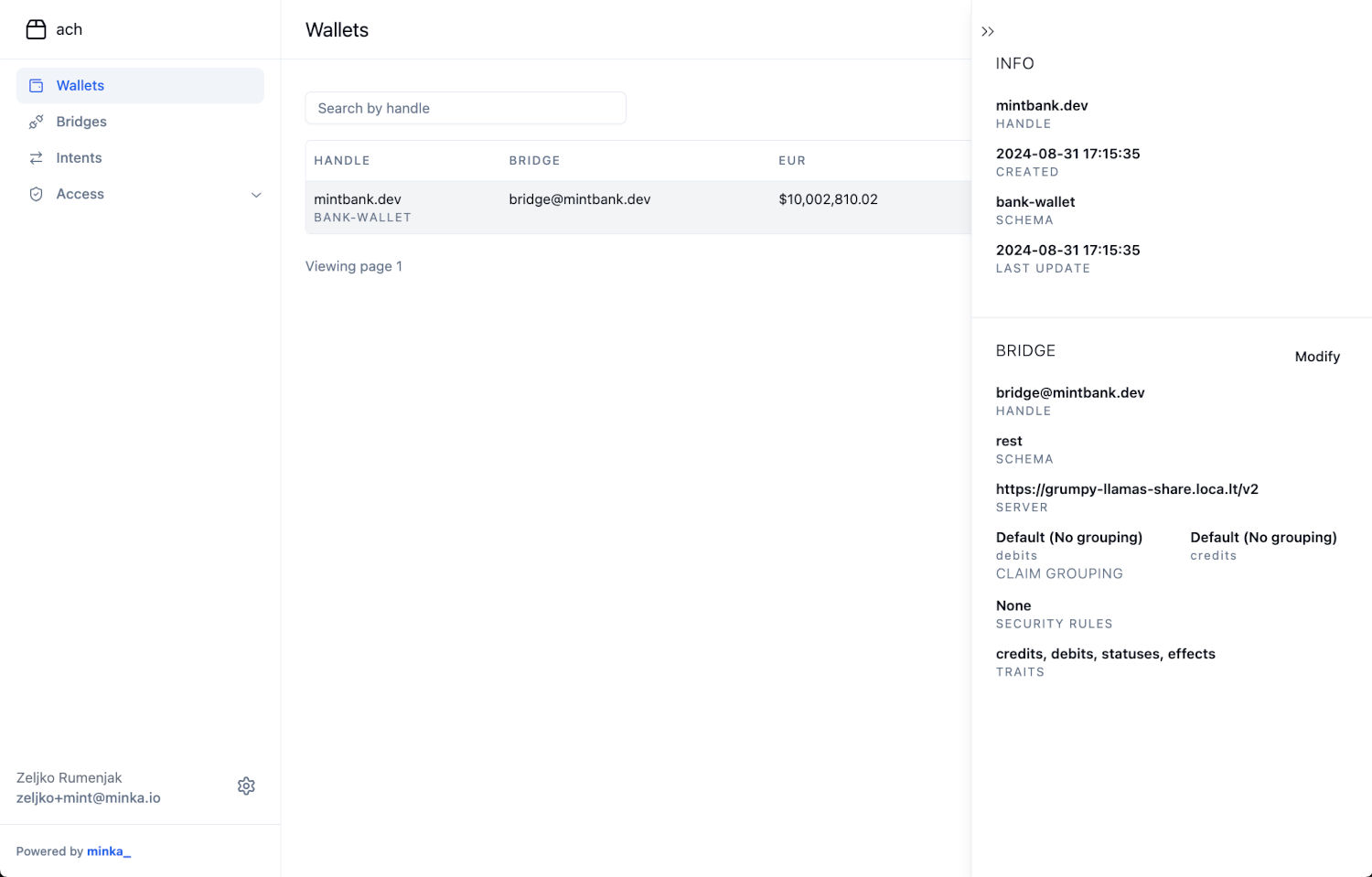Click the server URL in Bridge details
1372x877 pixels.
(x=1127, y=489)
